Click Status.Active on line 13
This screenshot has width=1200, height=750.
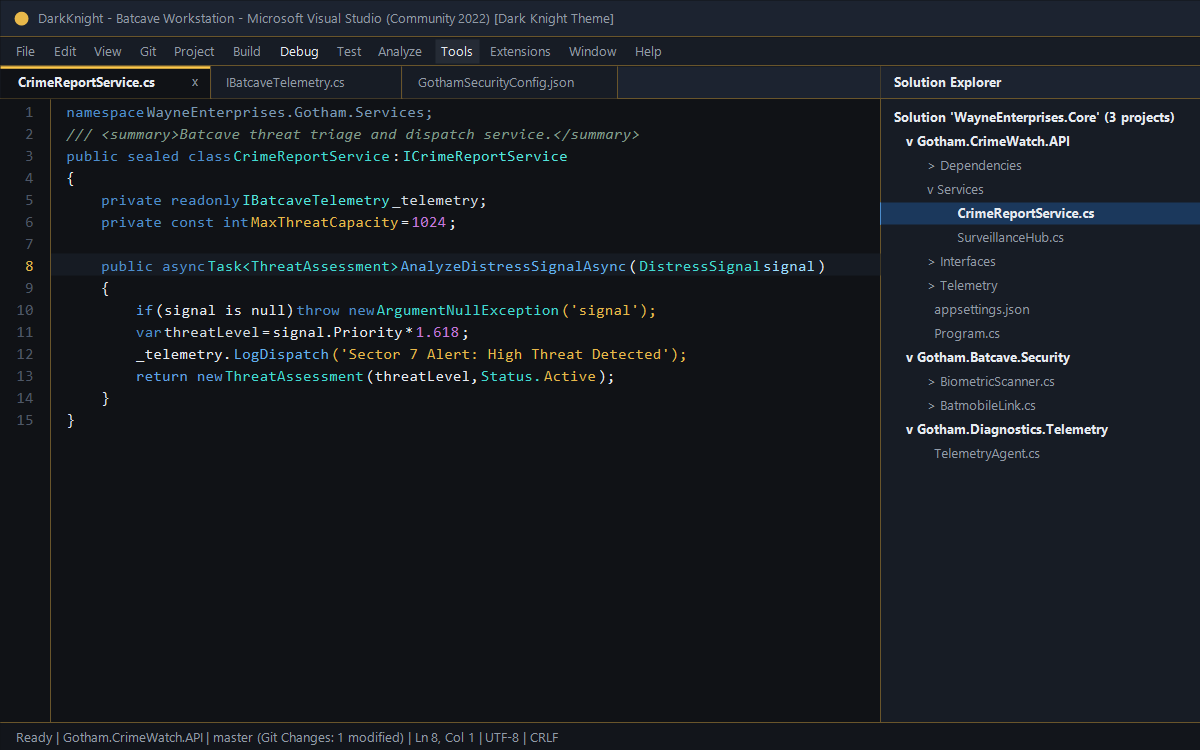[x=538, y=376]
